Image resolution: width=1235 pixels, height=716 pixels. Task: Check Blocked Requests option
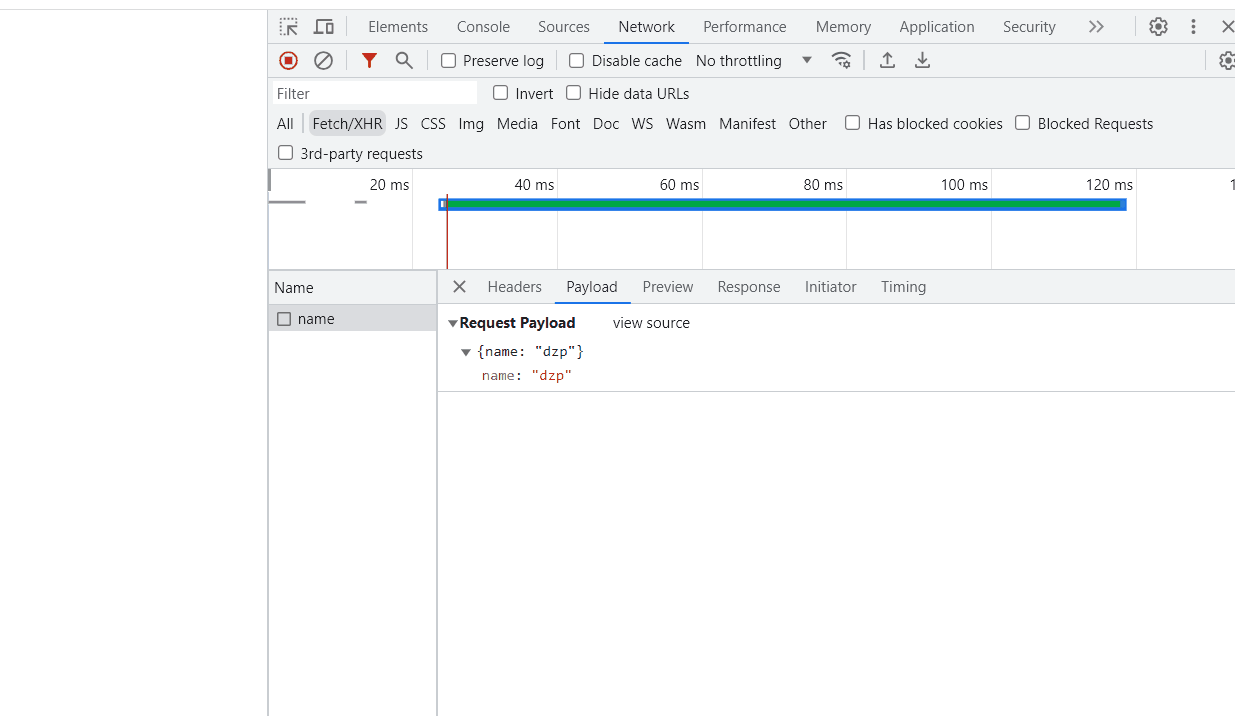tap(1022, 123)
